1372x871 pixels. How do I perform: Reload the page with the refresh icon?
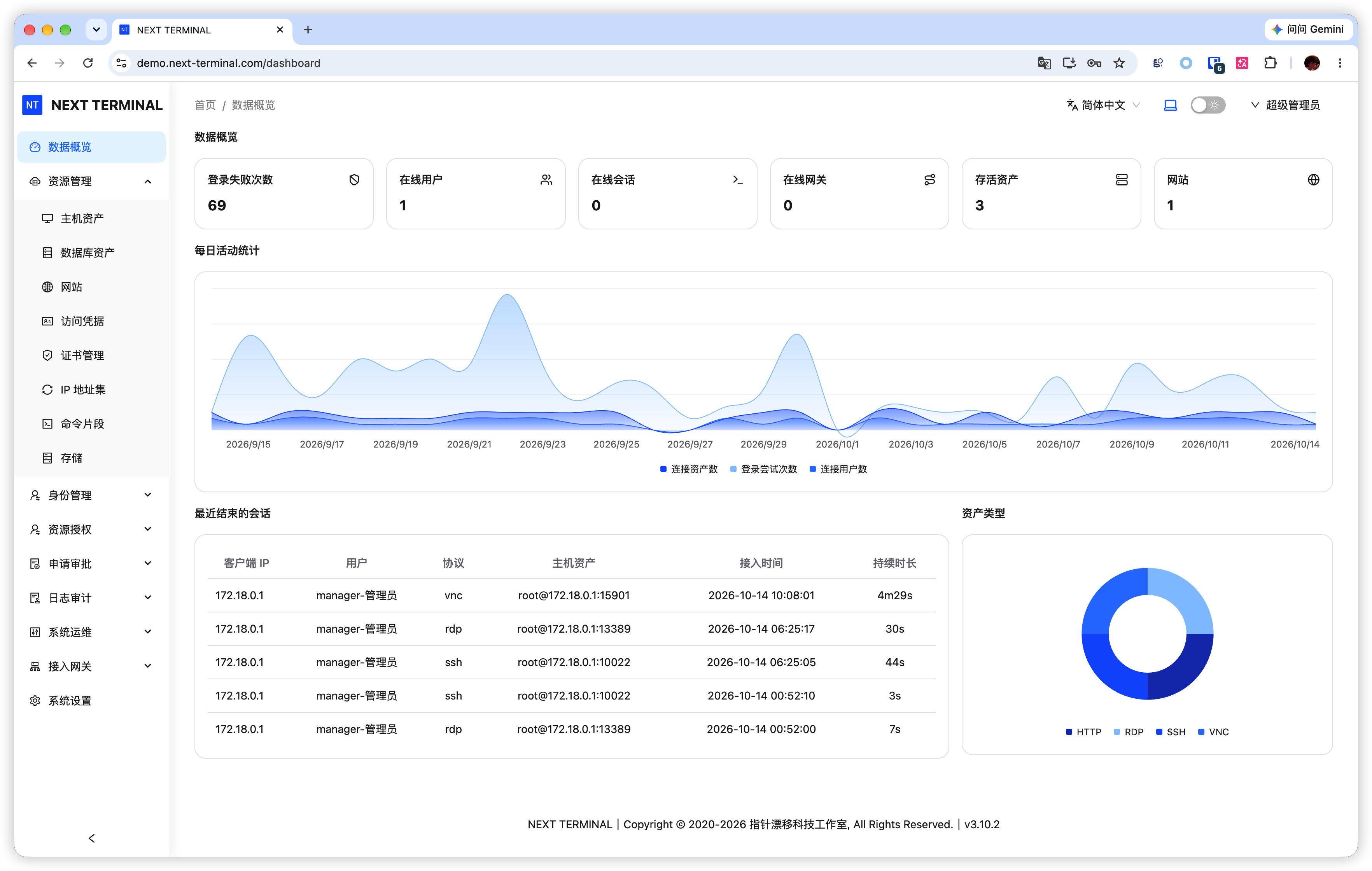88,63
